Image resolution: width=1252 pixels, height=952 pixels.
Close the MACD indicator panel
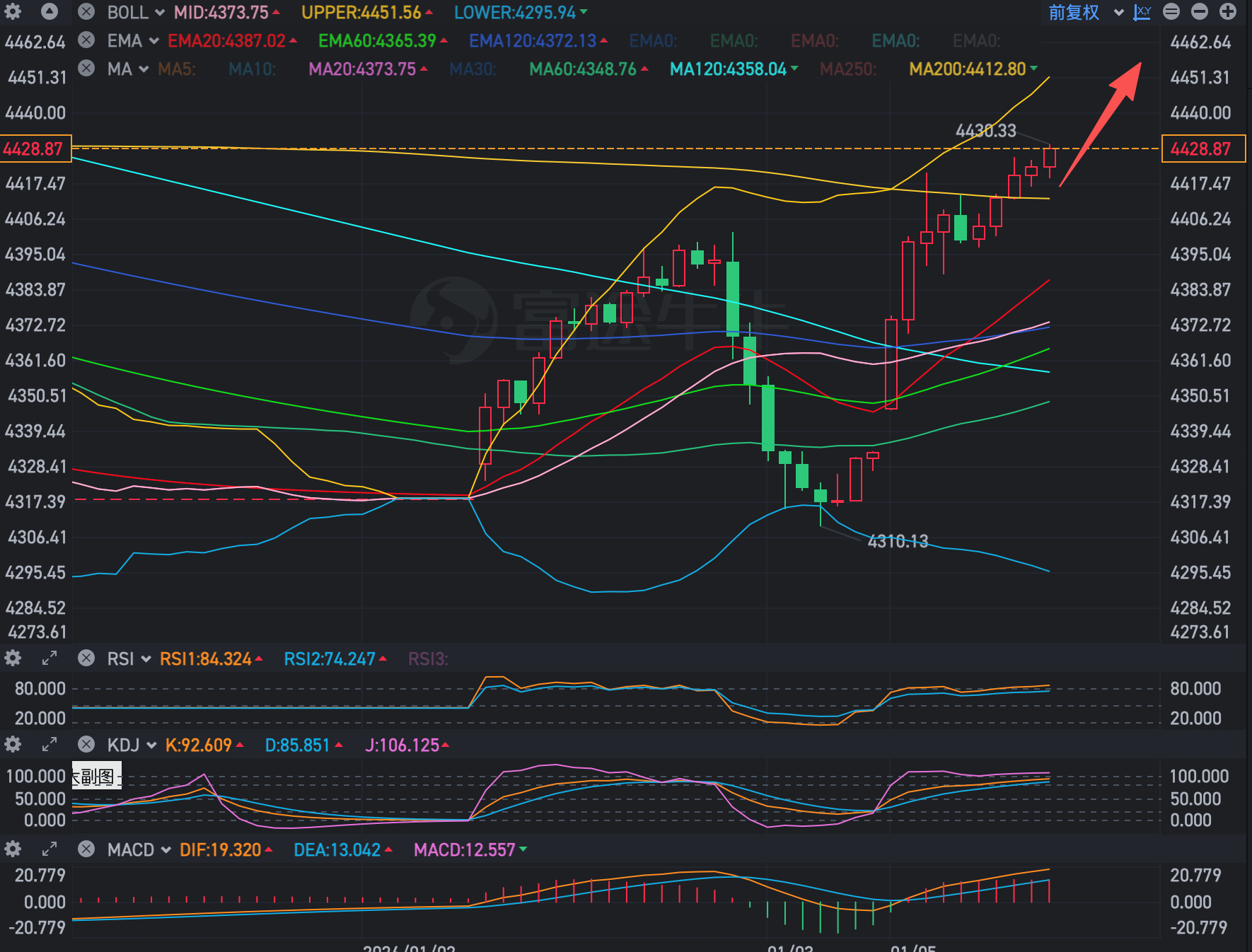(86, 849)
